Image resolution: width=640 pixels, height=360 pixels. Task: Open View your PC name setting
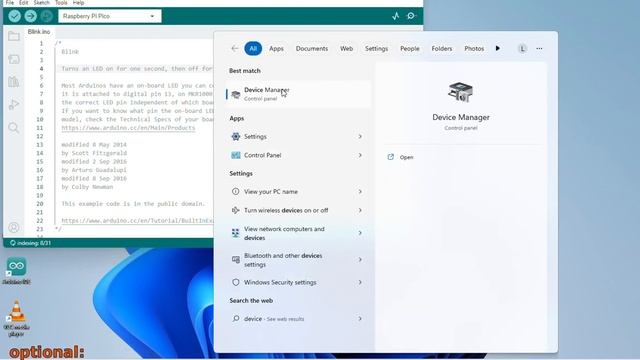tap(298, 191)
